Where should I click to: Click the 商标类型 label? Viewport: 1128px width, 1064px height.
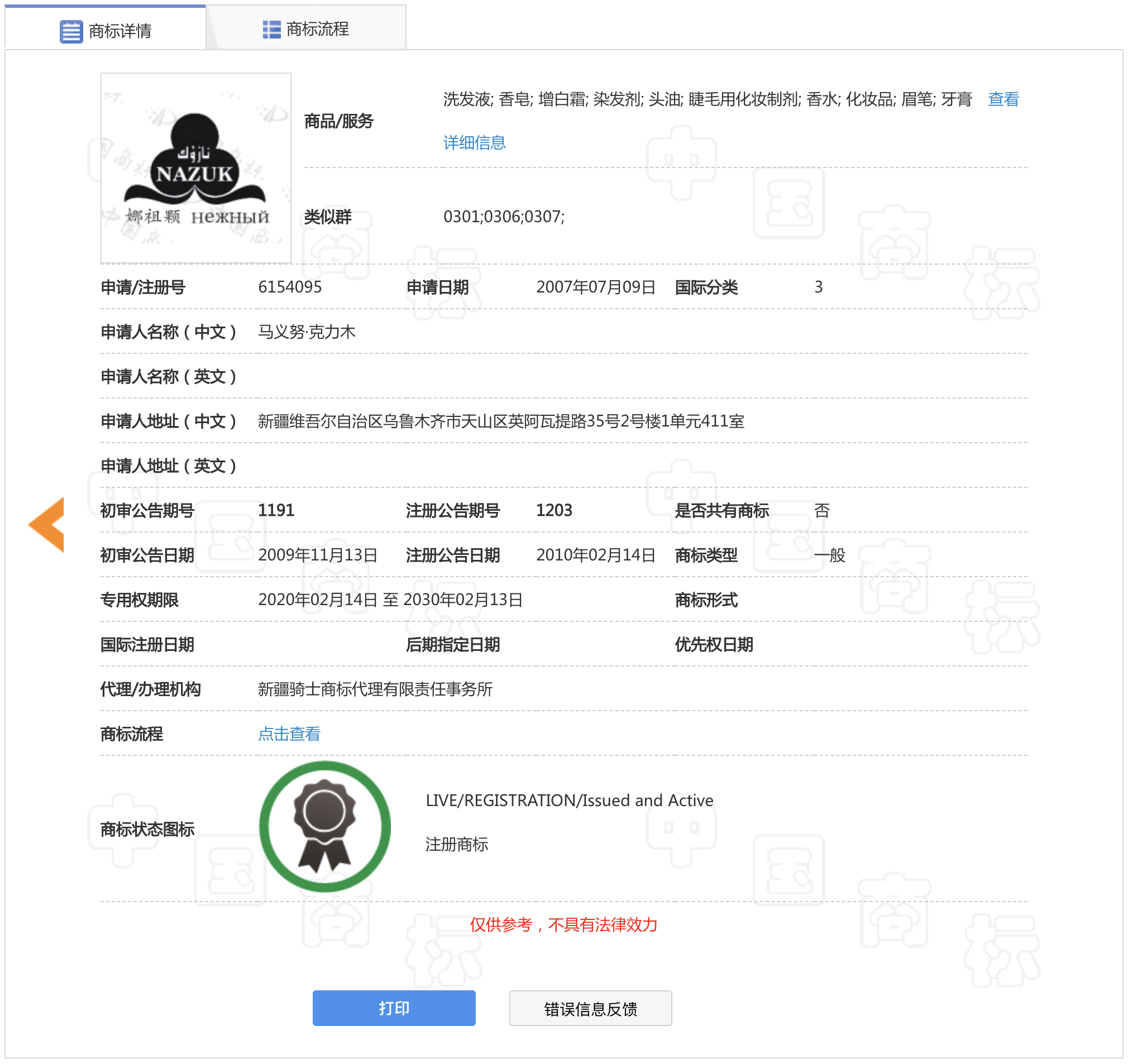pyautogui.click(x=706, y=555)
